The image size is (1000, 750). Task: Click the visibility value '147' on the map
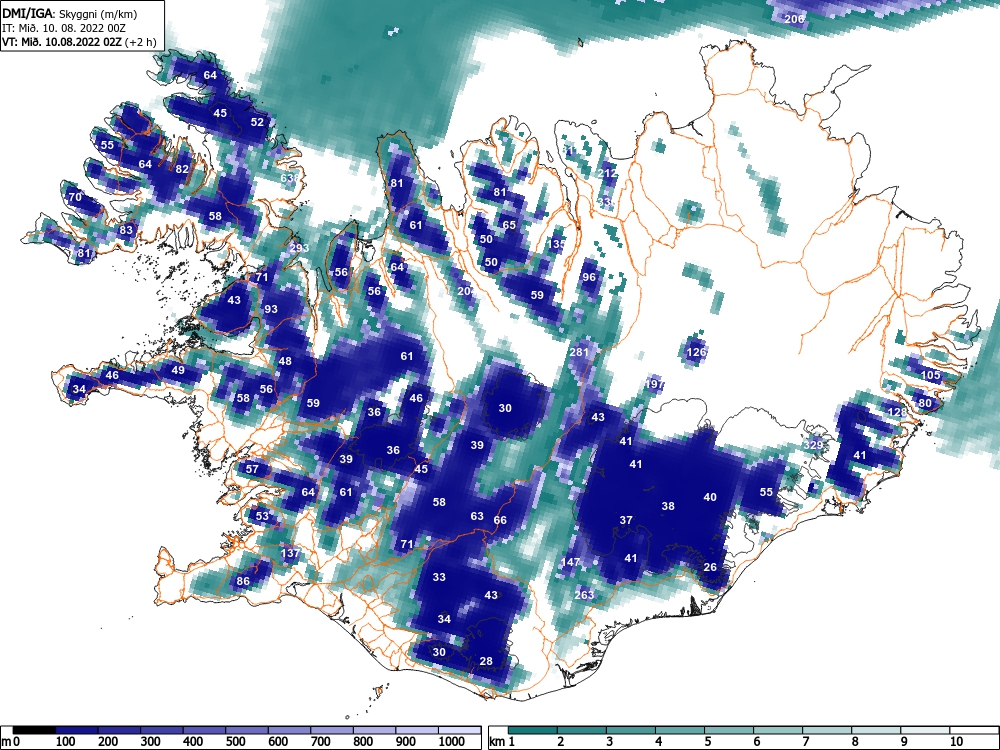(x=570, y=562)
